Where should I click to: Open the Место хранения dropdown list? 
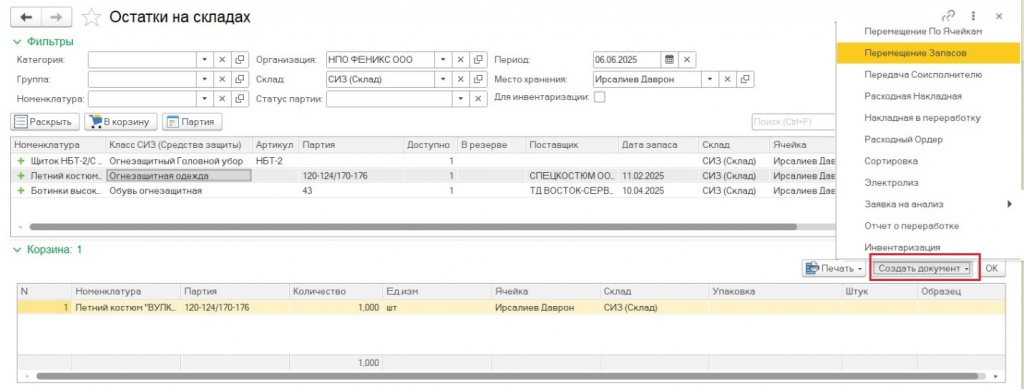(x=710, y=79)
